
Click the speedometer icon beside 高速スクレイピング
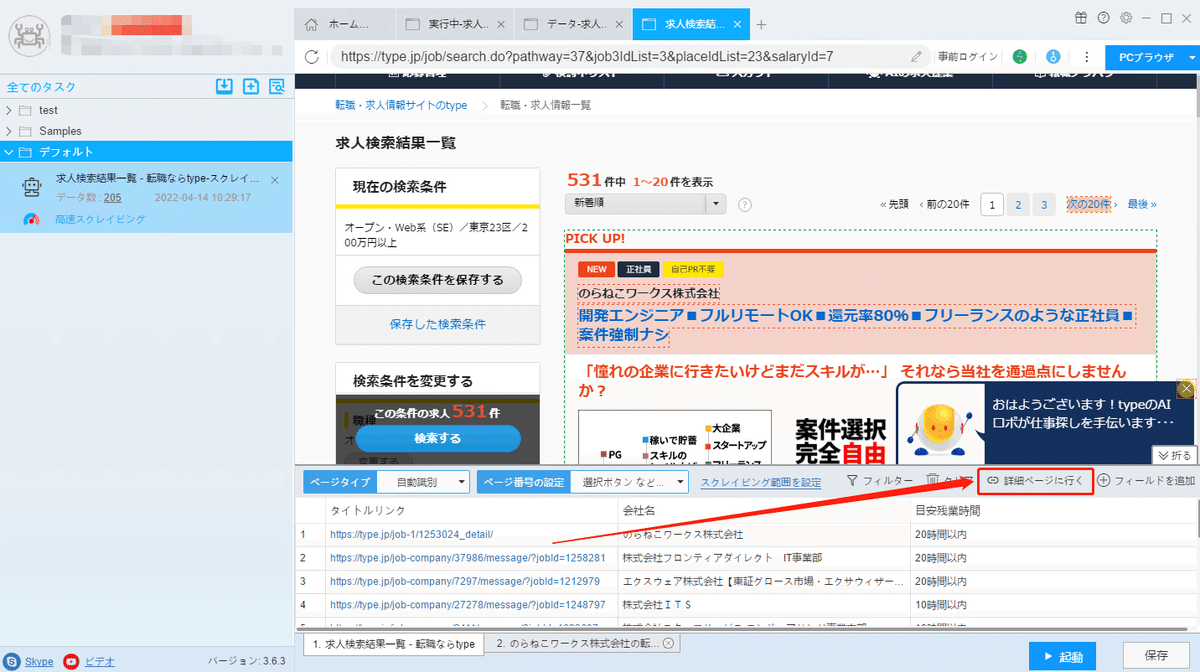tap(32, 219)
